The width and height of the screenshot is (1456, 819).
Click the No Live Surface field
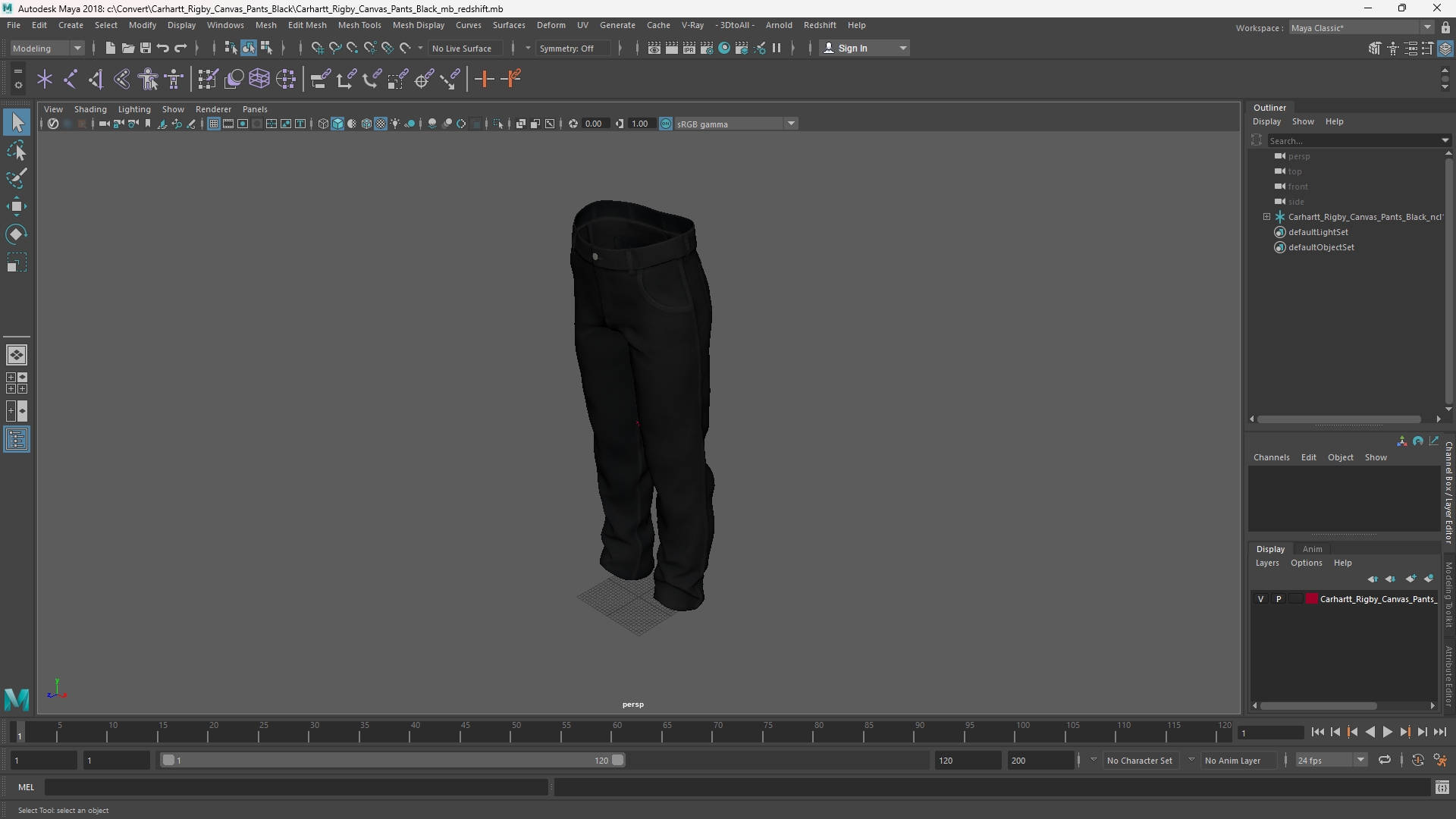tap(465, 48)
